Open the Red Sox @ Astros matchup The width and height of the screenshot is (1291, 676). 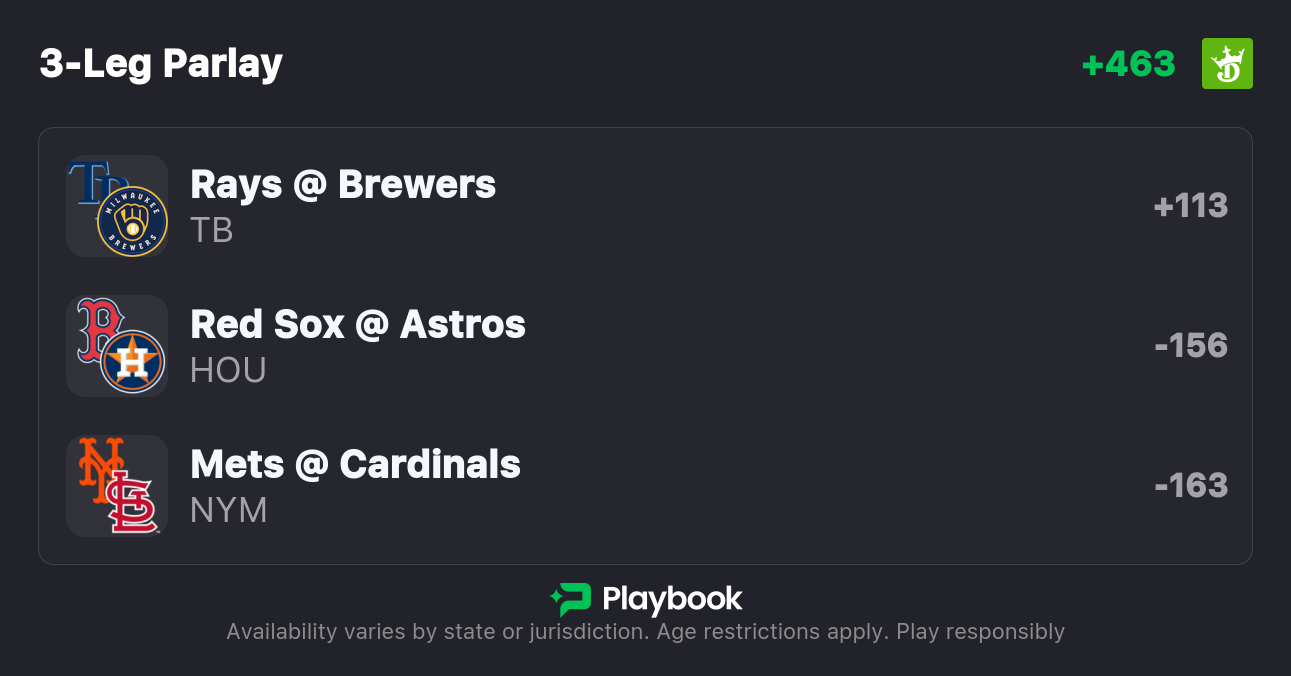pyautogui.click(x=358, y=325)
